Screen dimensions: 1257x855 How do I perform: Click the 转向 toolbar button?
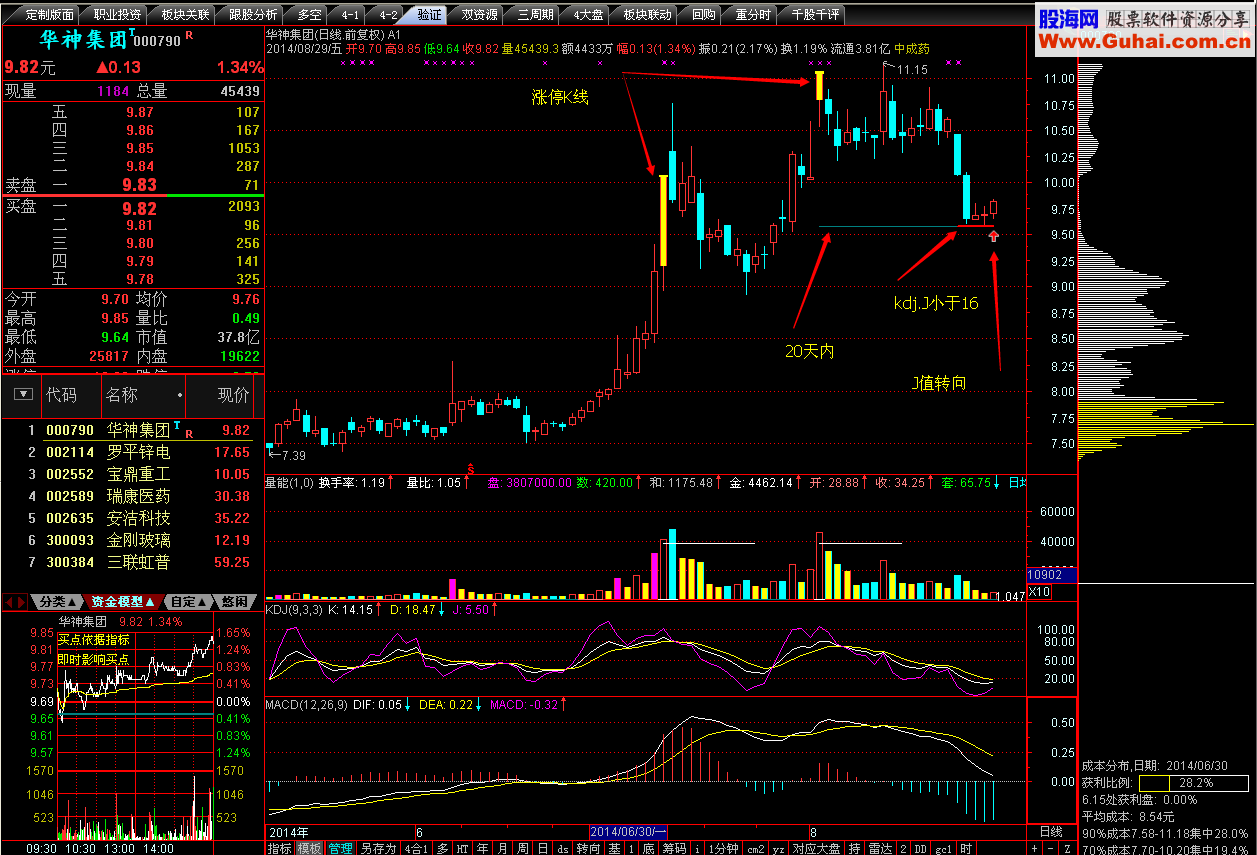pos(588,848)
